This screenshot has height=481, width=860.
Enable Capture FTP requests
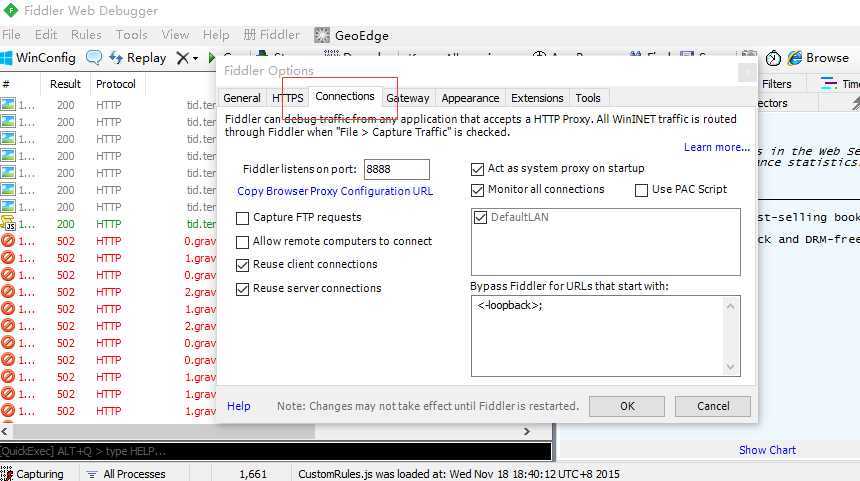[x=242, y=218]
